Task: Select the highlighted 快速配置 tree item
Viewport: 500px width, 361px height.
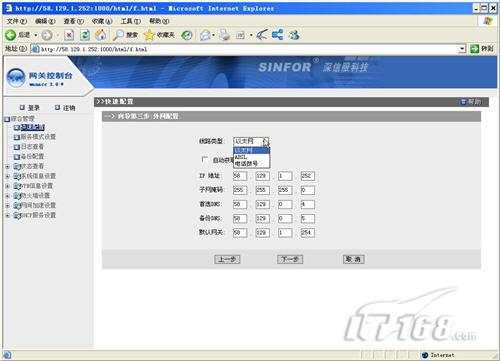Action: 33,127
